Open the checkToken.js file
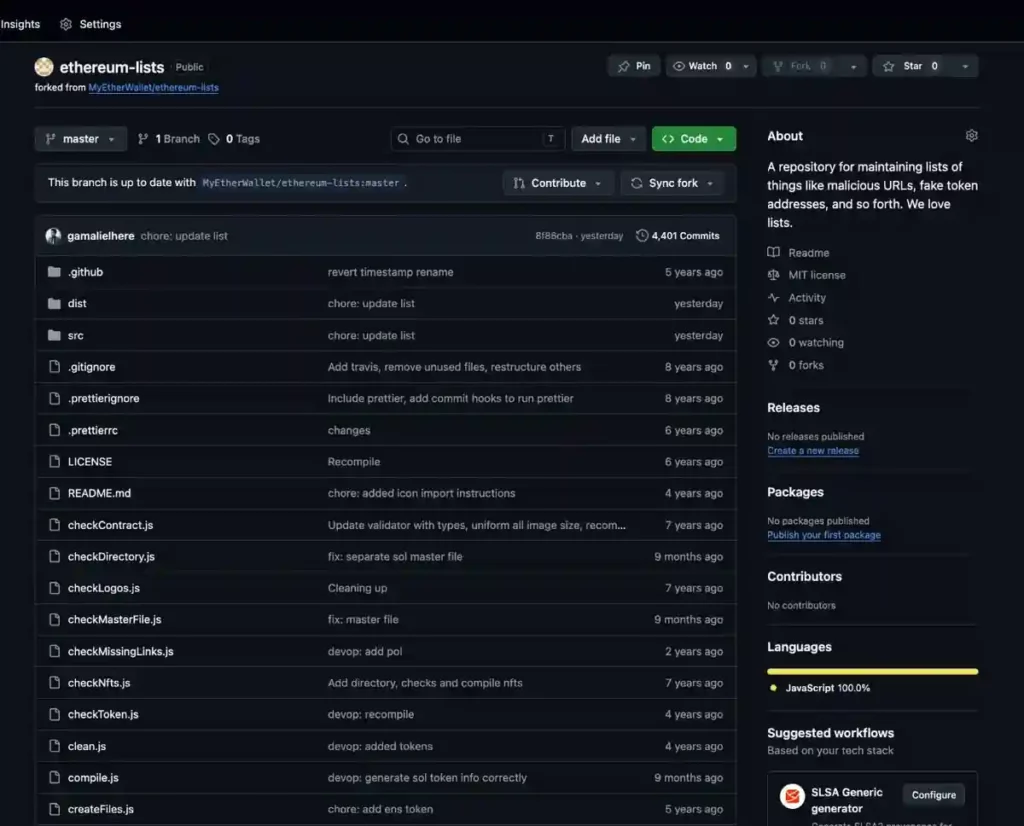Screen dimensions: 1024x826 [103, 714]
